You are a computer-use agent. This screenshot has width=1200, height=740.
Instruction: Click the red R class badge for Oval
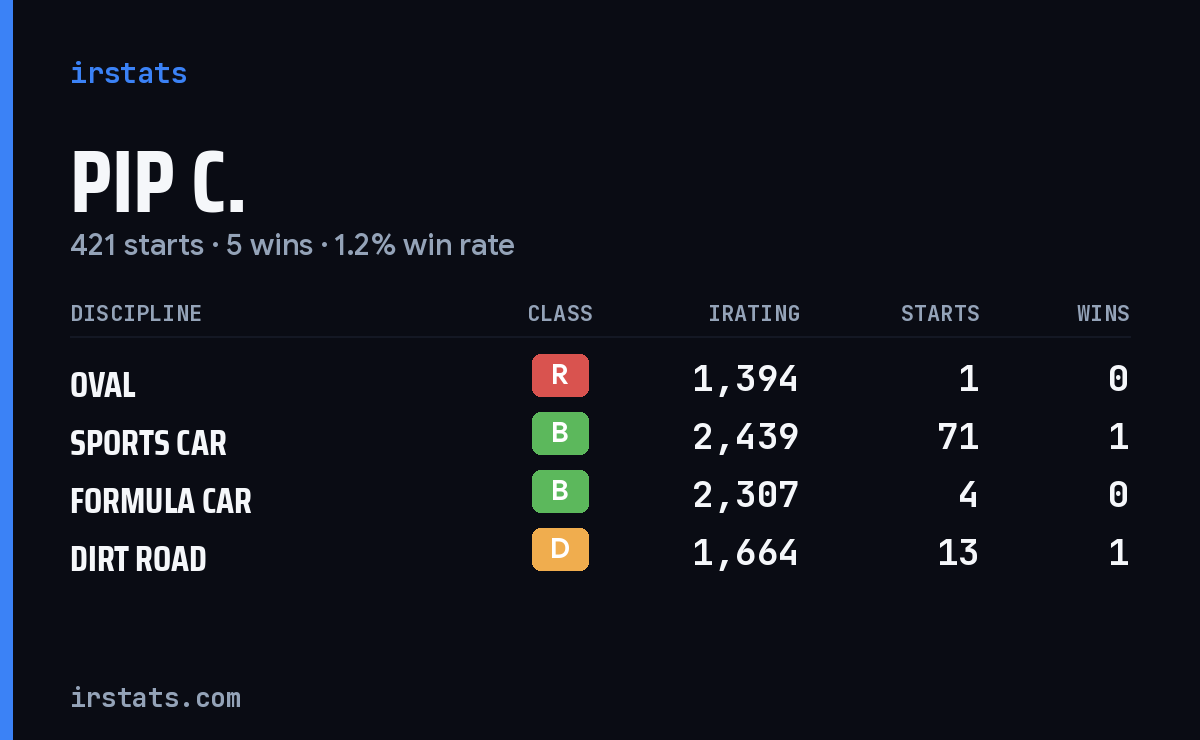click(560, 375)
